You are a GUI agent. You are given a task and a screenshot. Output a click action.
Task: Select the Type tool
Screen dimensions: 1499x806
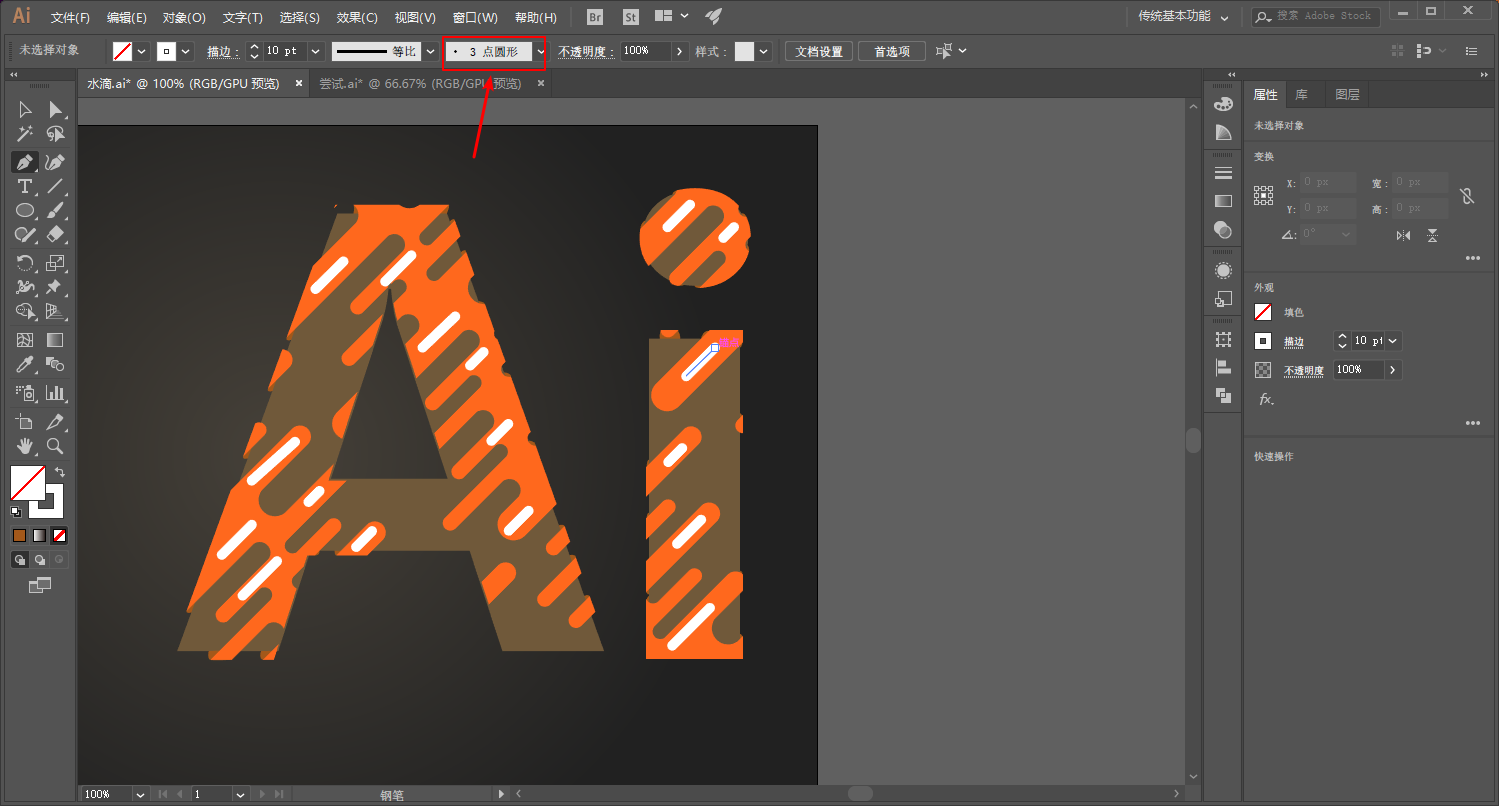(25, 186)
